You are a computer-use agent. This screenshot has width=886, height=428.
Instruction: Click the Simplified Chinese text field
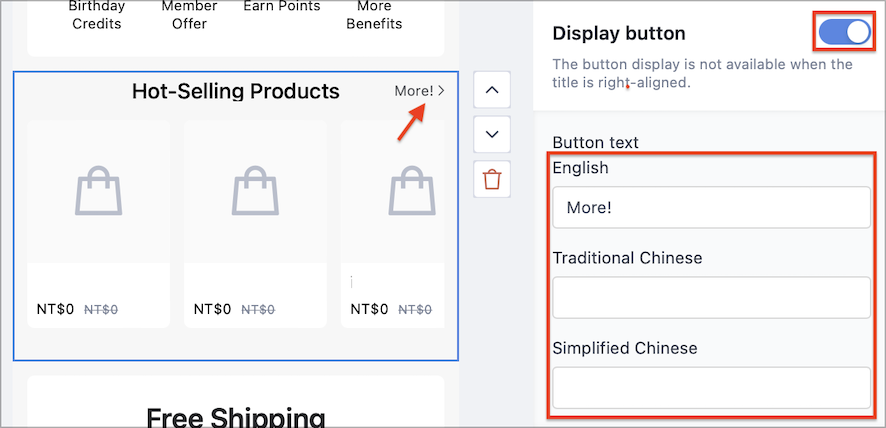coord(711,388)
